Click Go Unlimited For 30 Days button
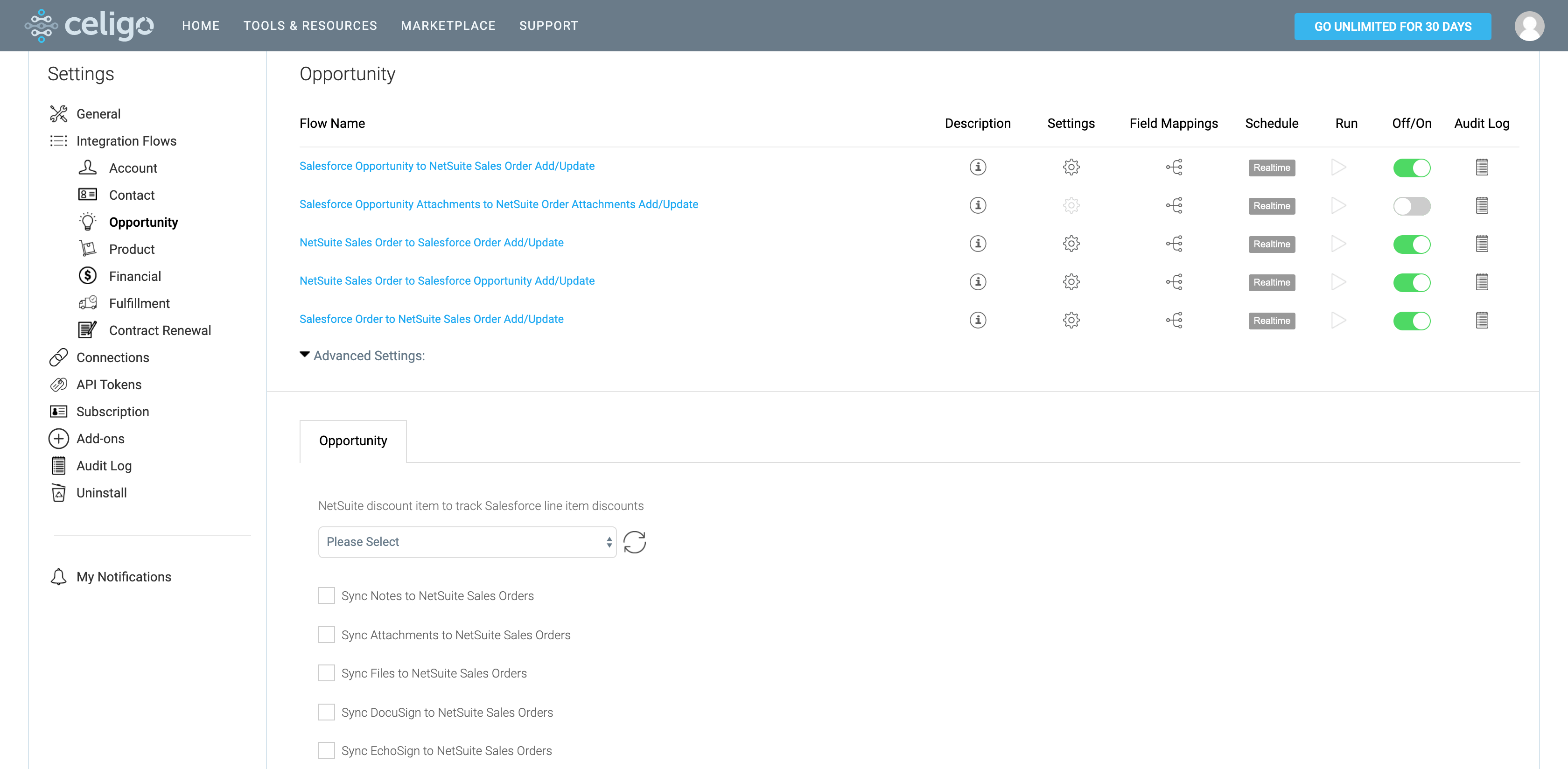 pos(1392,26)
